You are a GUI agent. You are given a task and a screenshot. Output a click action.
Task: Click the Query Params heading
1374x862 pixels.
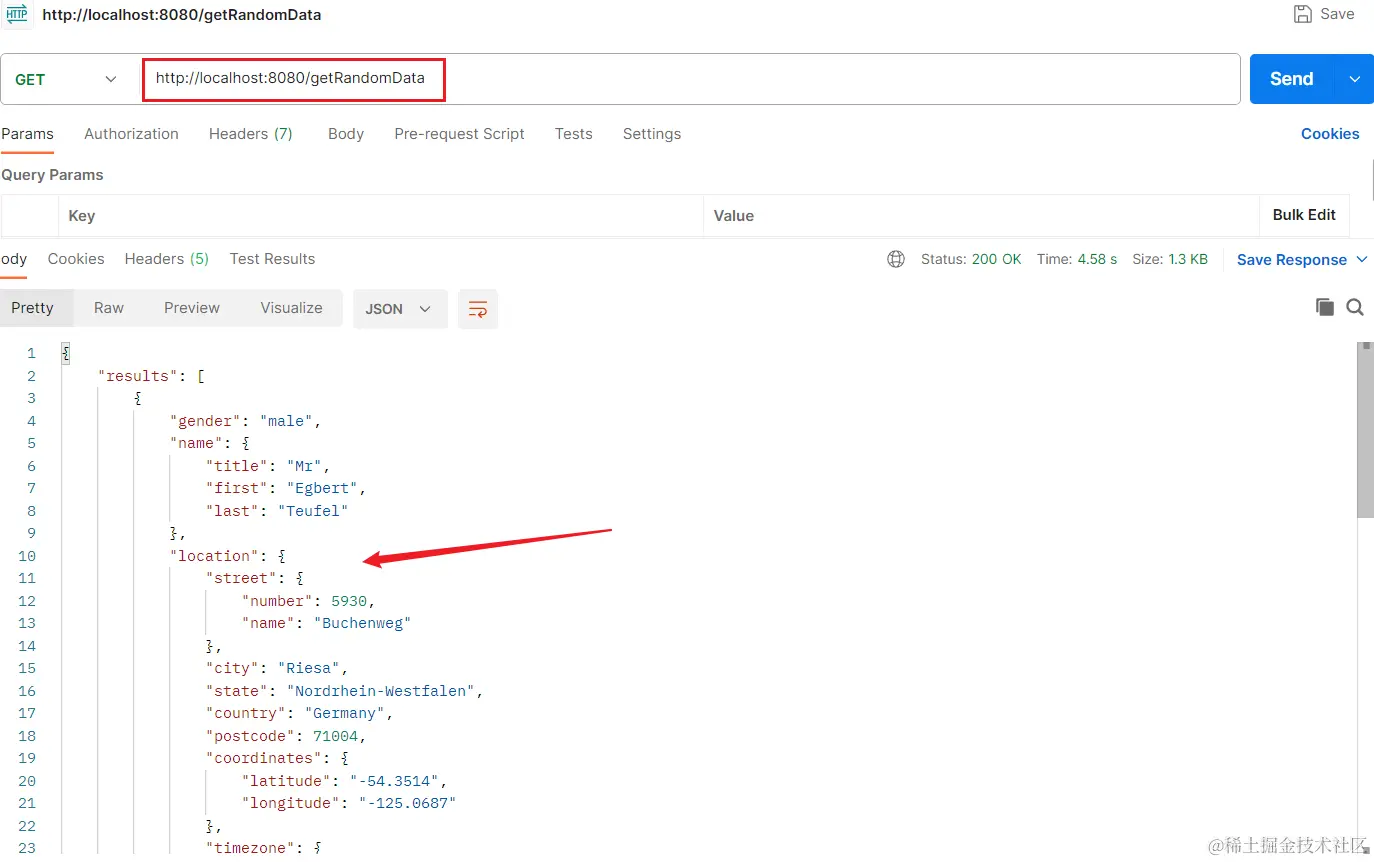coord(52,175)
